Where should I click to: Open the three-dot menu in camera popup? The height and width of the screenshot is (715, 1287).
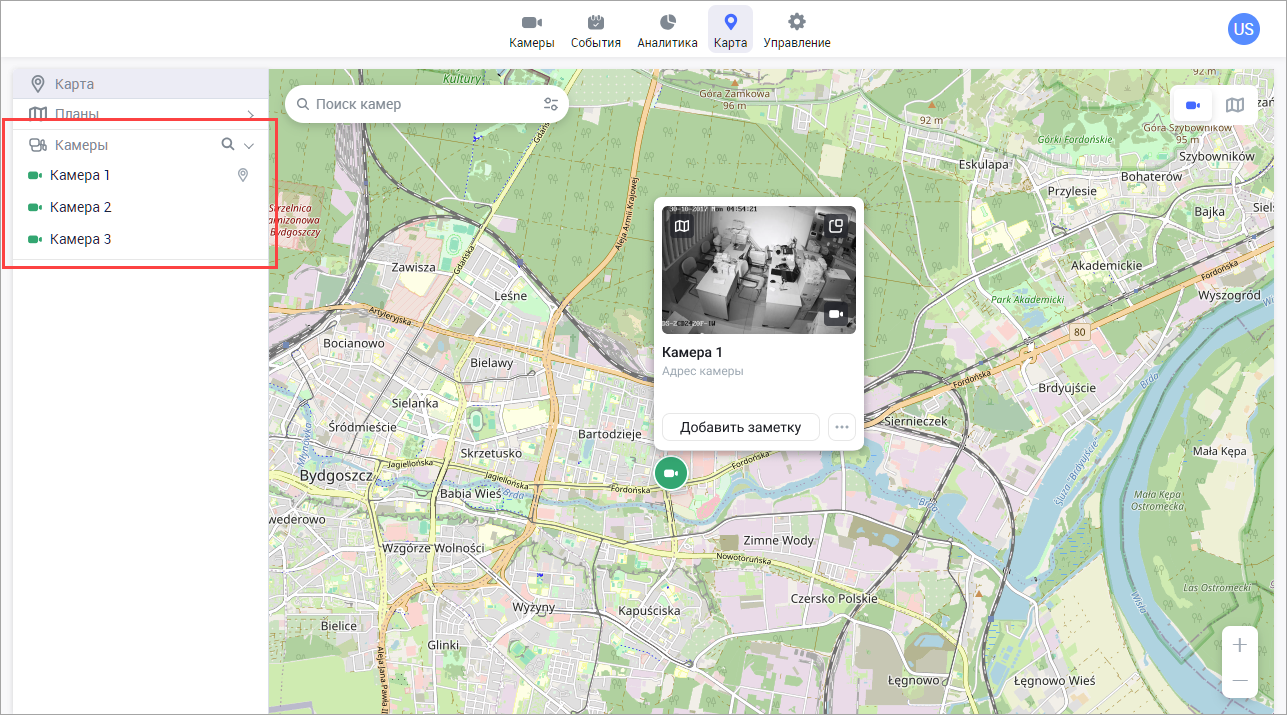[842, 427]
